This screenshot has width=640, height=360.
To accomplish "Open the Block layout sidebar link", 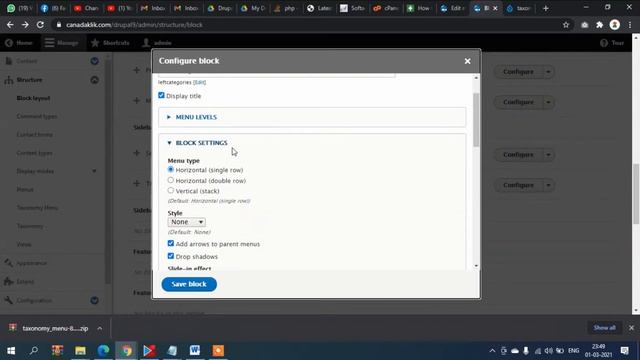I will (x=33, y=98).
